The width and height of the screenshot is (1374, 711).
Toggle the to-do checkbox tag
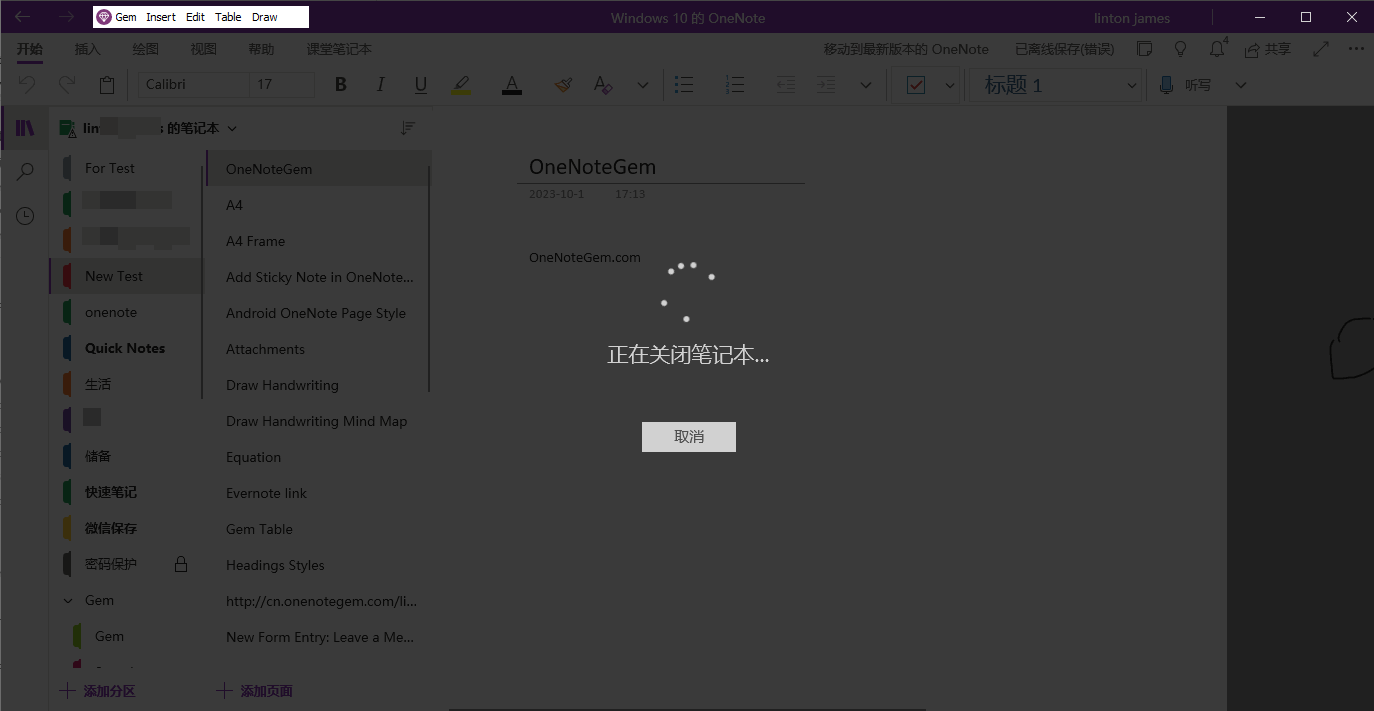pos(915,85)
